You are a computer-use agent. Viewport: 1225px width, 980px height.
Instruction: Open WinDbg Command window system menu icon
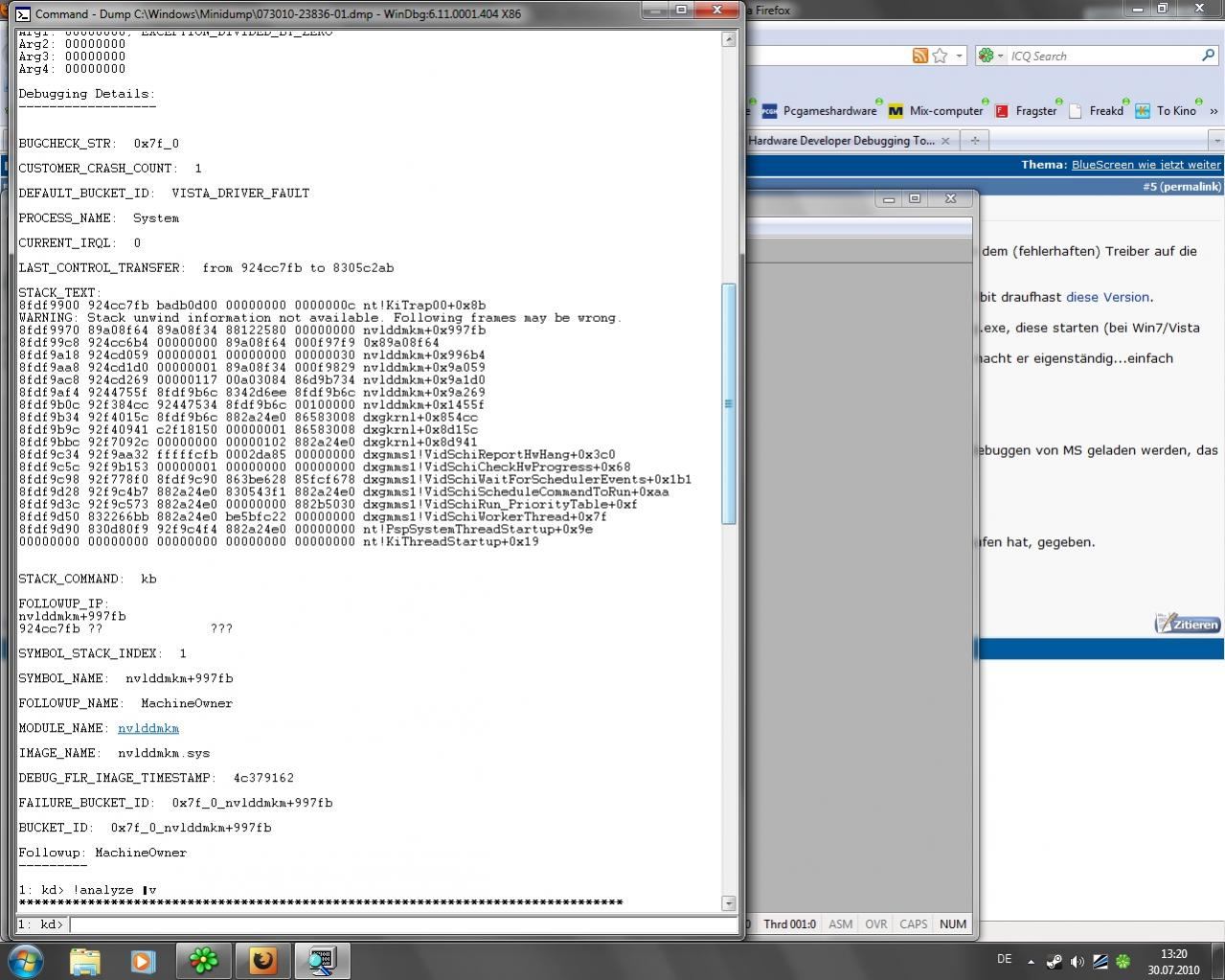point(23,13)
